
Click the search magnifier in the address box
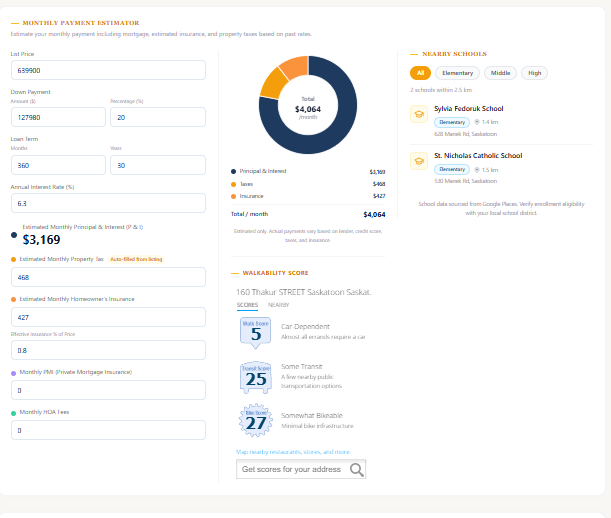[357, 469]
